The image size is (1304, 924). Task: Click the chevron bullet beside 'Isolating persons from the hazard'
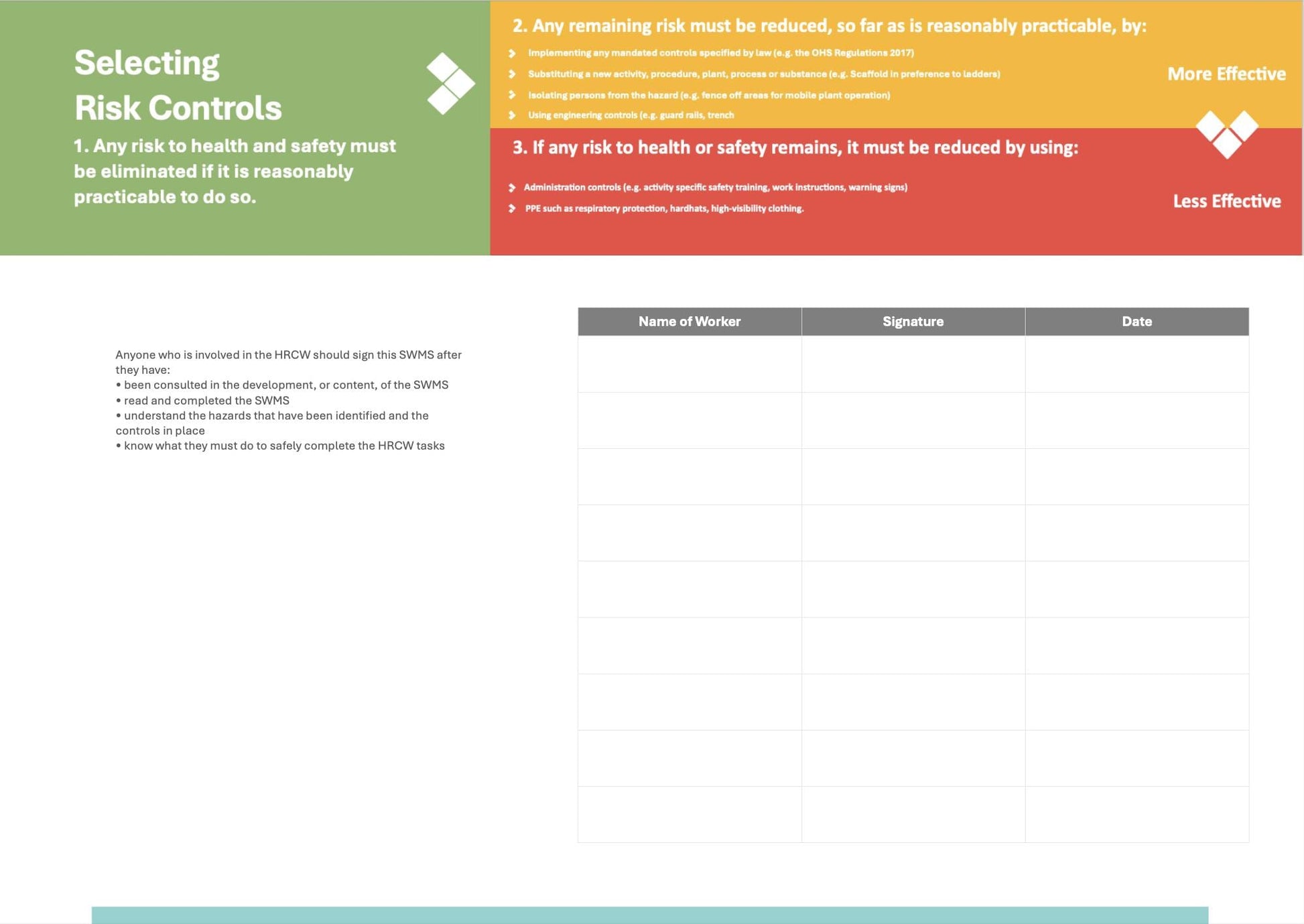coord(512,95)
